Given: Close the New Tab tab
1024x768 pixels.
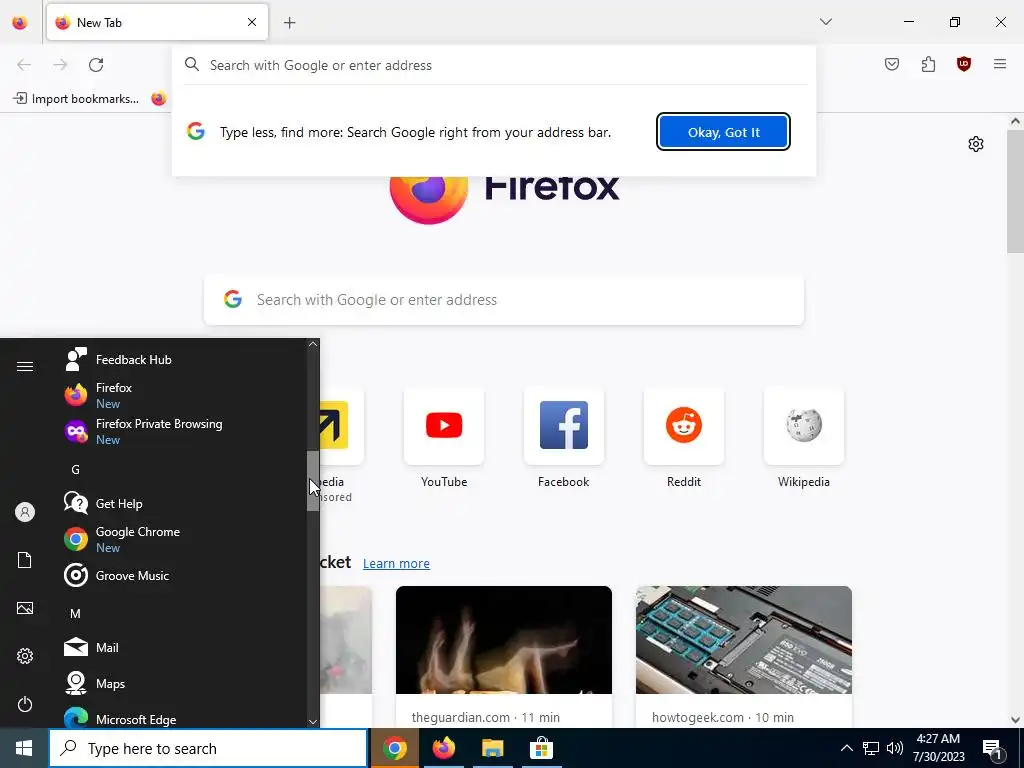Looking at the screenshot, I should (x=252, y=22).
